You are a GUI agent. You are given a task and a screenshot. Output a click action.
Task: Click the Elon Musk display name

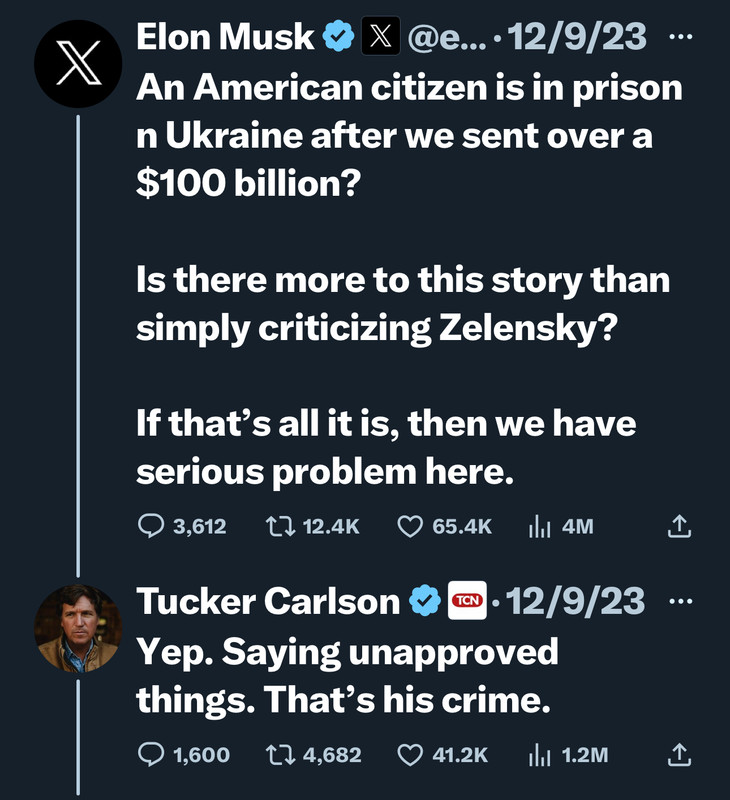(x=225, y=38)
